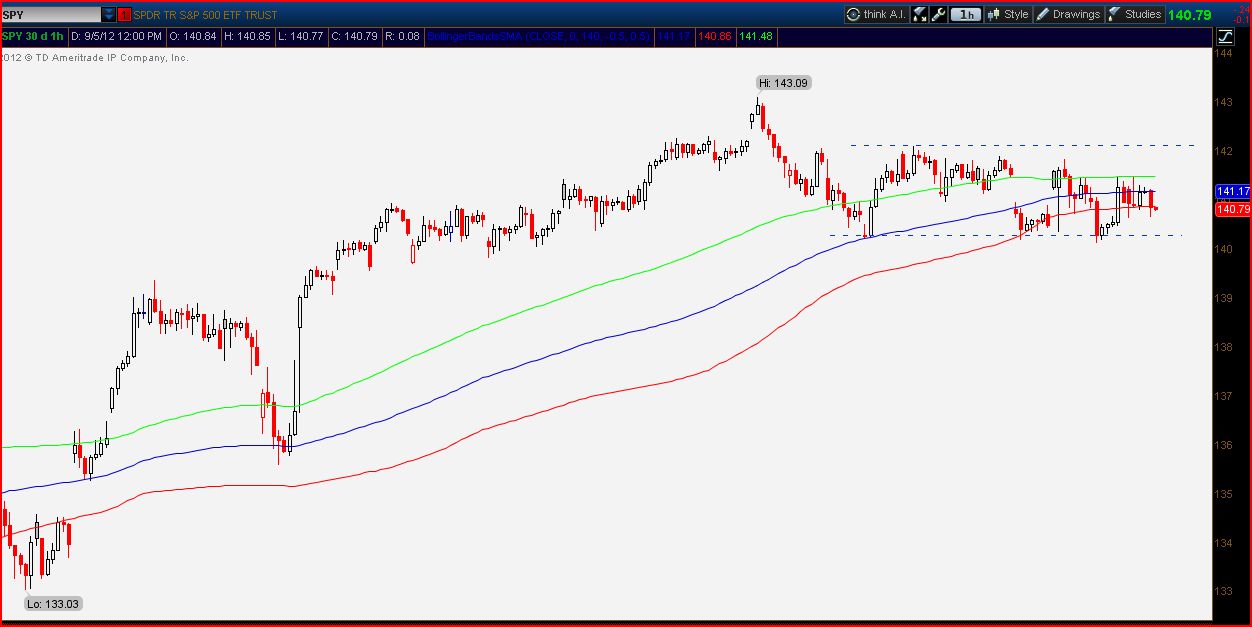
Task: Click the blue 141.17 study value
Action: pyautogui.click(x=674, y=37)
